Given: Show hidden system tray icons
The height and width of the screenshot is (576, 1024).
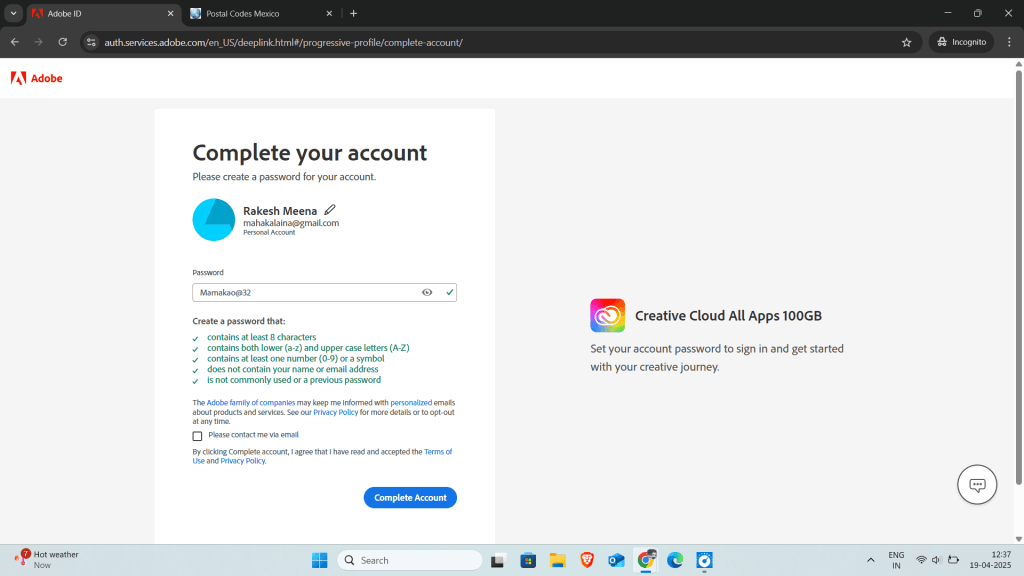Looking at the screenshot, I should (x=871, y=560).
